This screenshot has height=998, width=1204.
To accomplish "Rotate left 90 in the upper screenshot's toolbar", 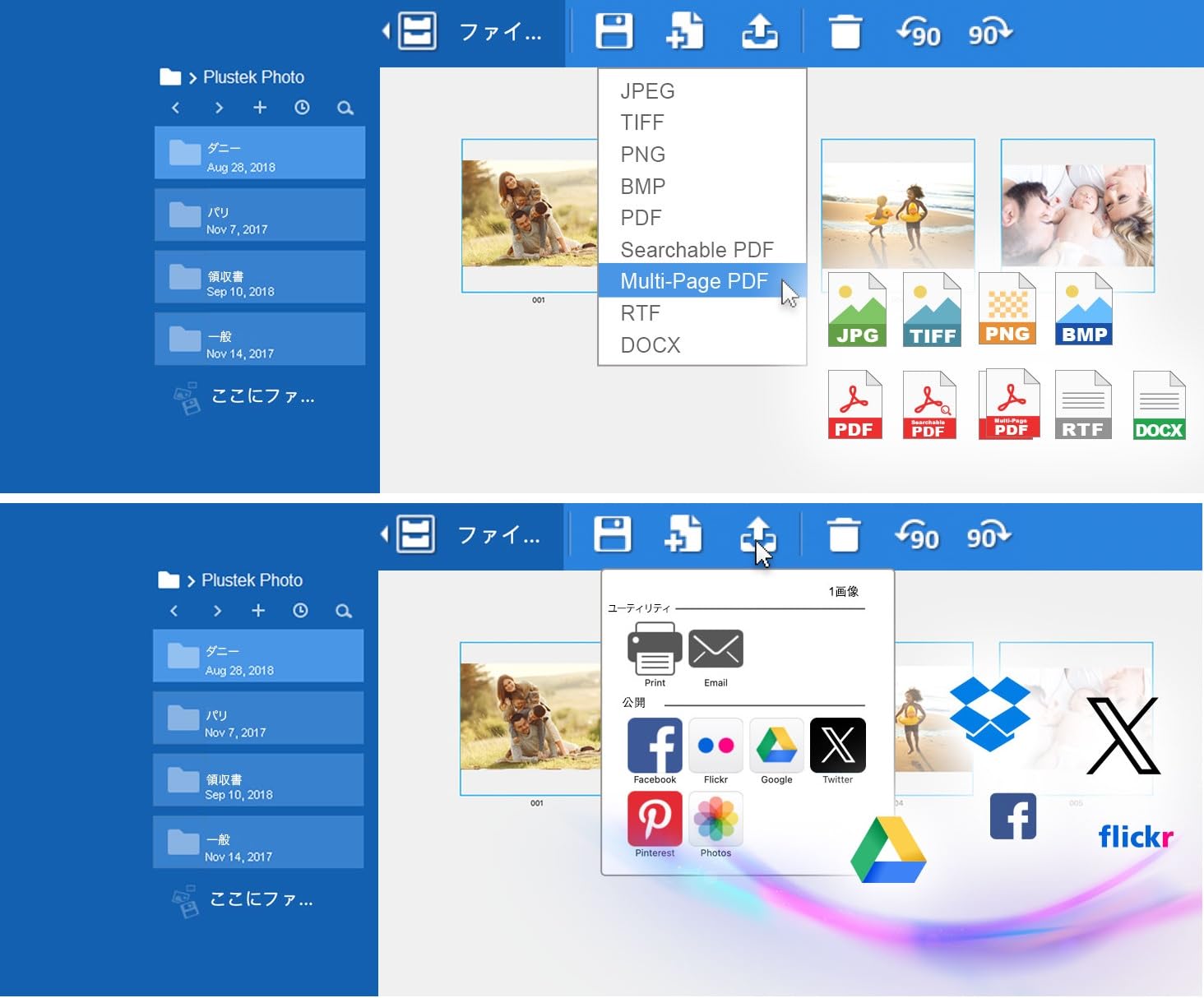I will [918, 33].
